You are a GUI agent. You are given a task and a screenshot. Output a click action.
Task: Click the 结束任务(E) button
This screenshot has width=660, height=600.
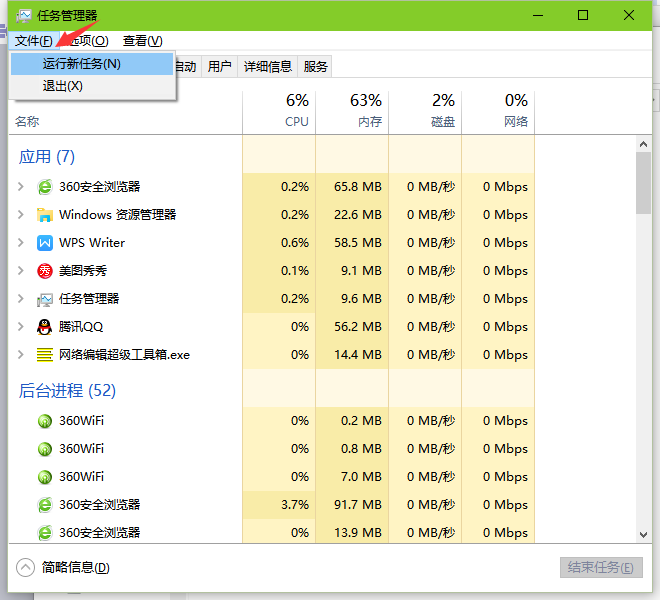pyautogui.click(x=601, y=568)
